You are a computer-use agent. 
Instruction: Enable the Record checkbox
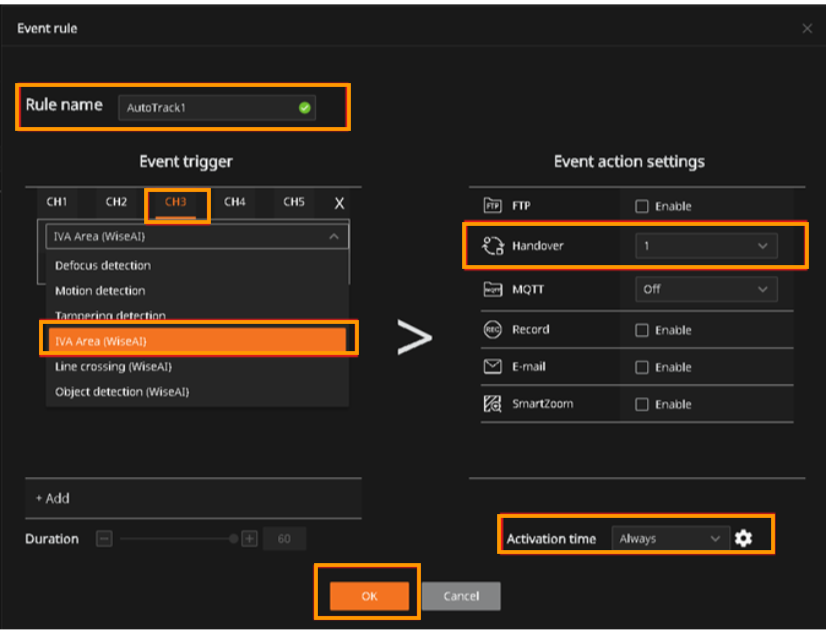pyautogui.click(x=642, y=330)
